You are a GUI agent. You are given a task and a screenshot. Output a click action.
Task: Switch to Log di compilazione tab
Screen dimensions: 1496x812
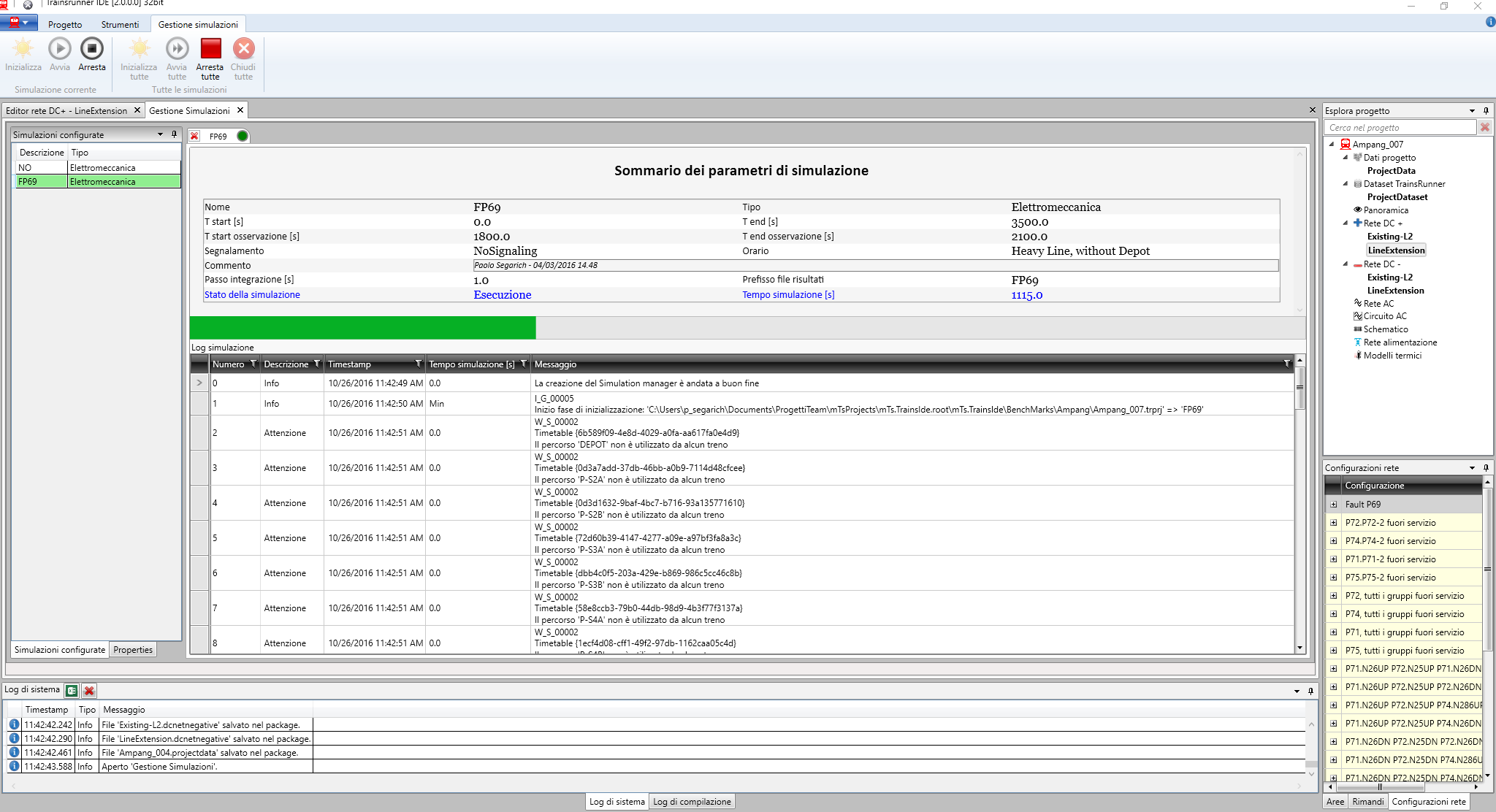pyautogui.click(x=692, y=802)
